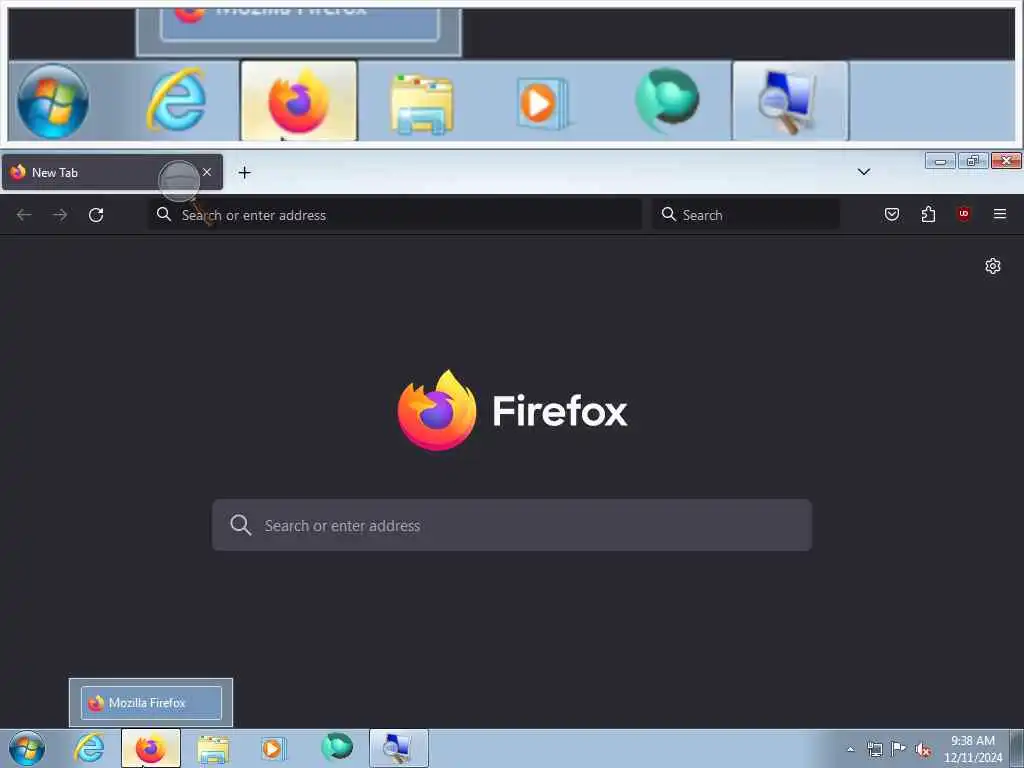Focus the URL bar address field

[395, 215]
